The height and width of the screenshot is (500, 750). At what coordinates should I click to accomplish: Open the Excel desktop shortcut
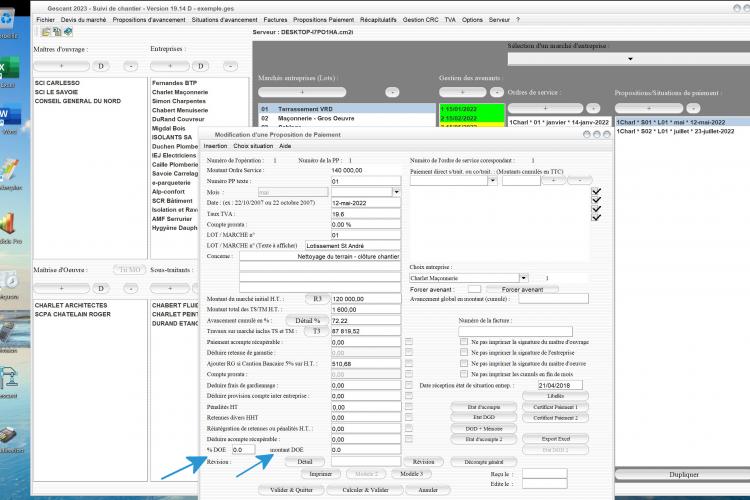coord(9,72)
